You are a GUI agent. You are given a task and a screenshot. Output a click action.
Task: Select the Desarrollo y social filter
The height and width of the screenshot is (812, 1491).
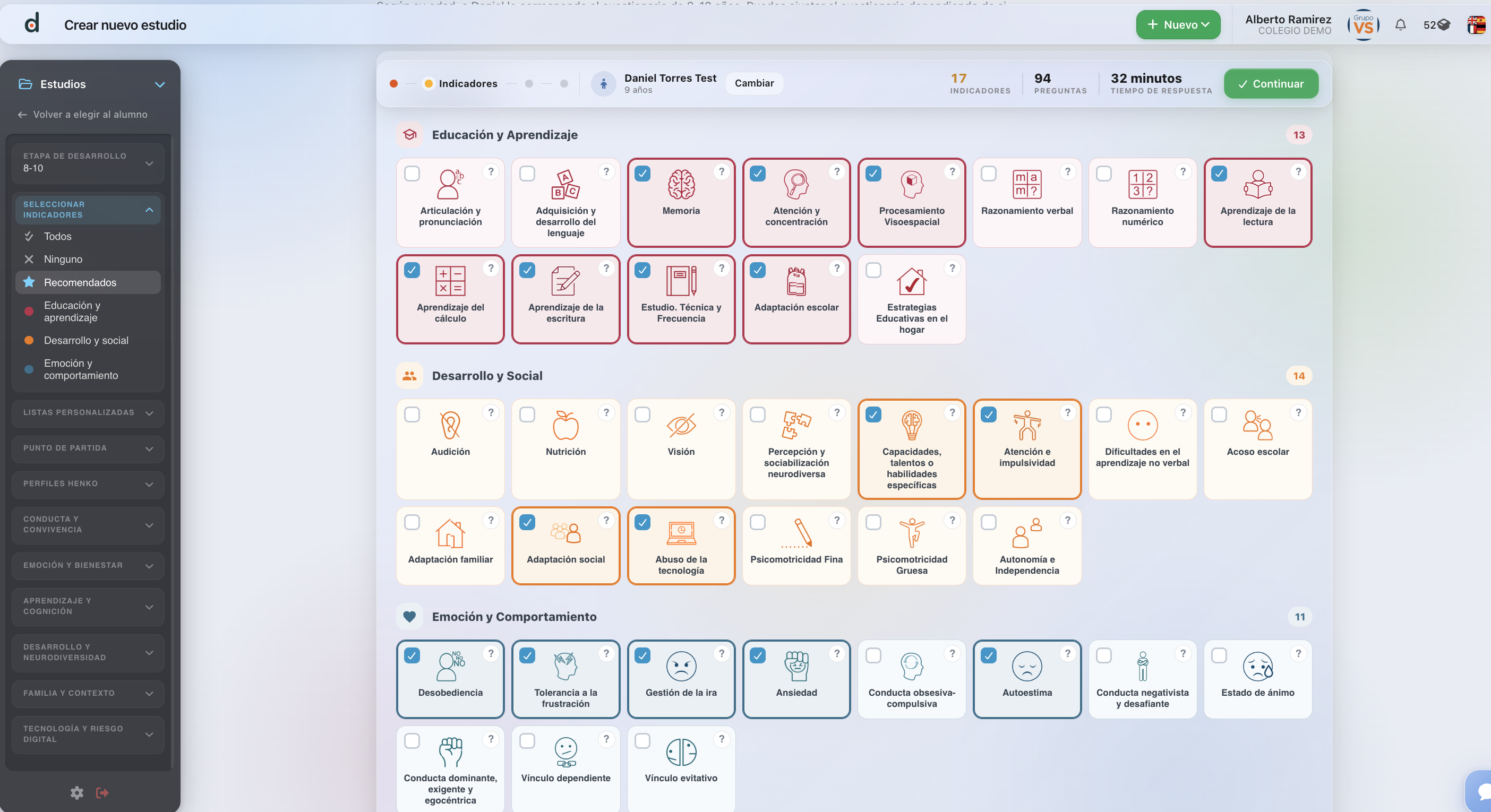tap(88, 340)
